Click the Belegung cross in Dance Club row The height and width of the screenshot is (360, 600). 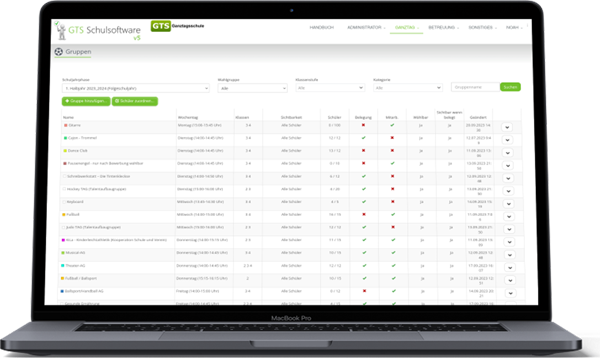(364, 150)
